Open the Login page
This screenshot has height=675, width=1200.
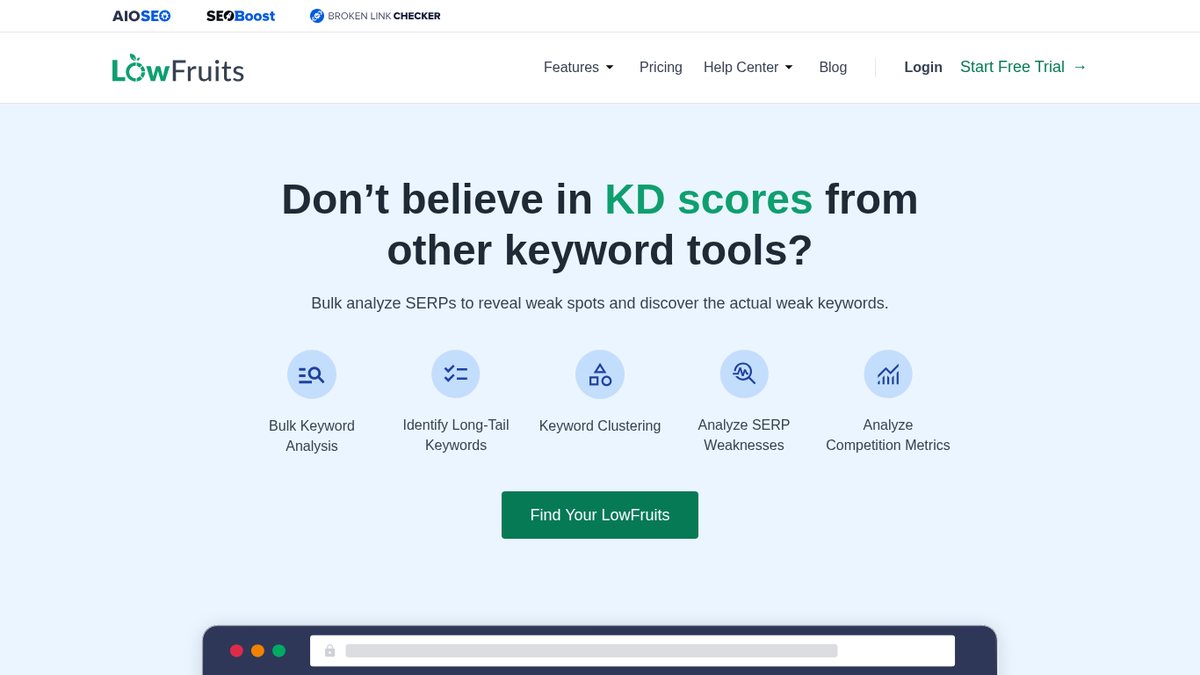point(923,67)
